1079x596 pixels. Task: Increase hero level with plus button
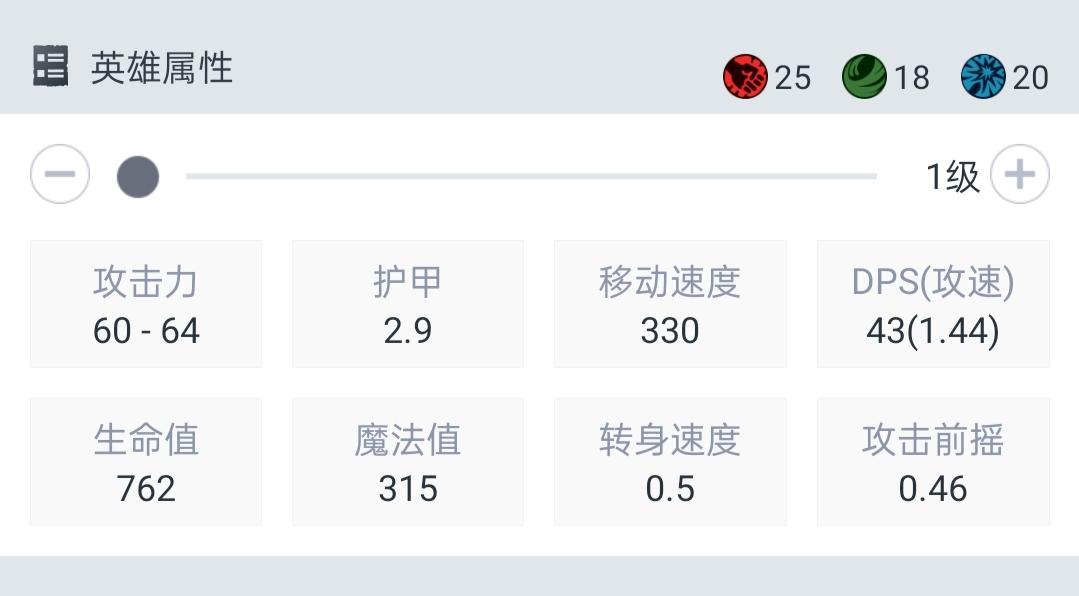[1019, 175]
